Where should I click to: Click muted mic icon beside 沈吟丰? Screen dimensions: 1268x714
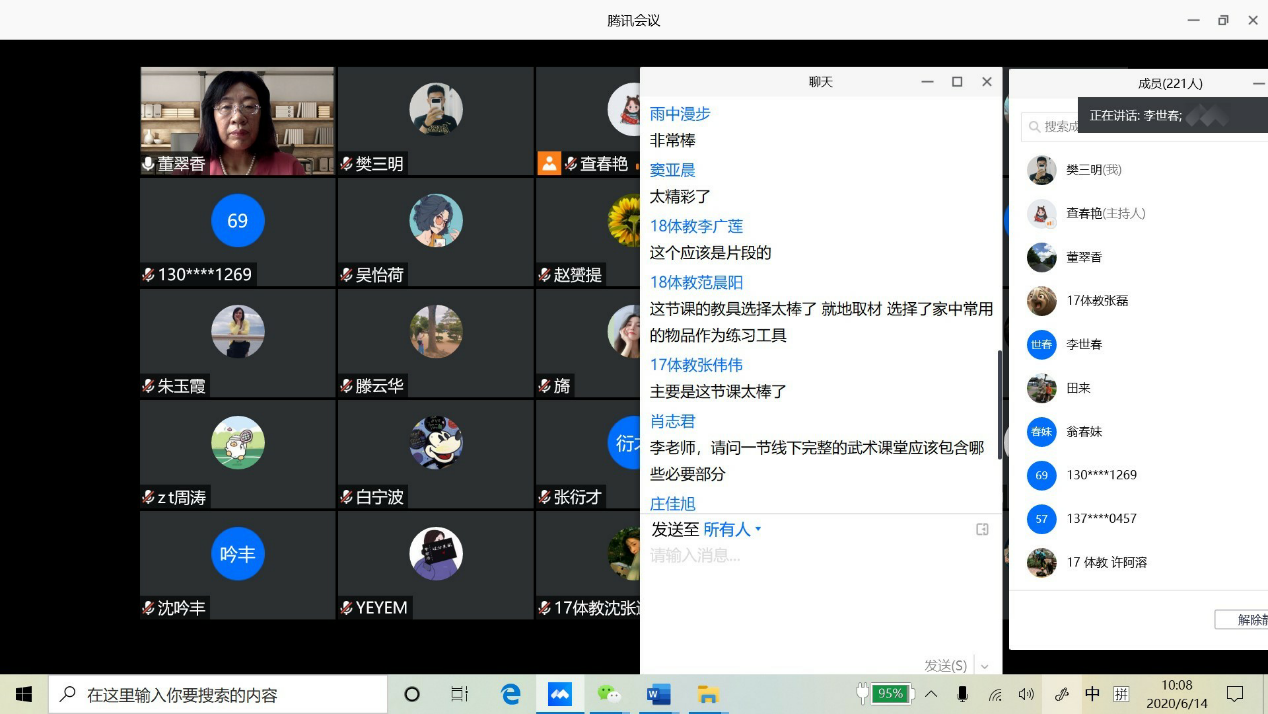point(148,608)
